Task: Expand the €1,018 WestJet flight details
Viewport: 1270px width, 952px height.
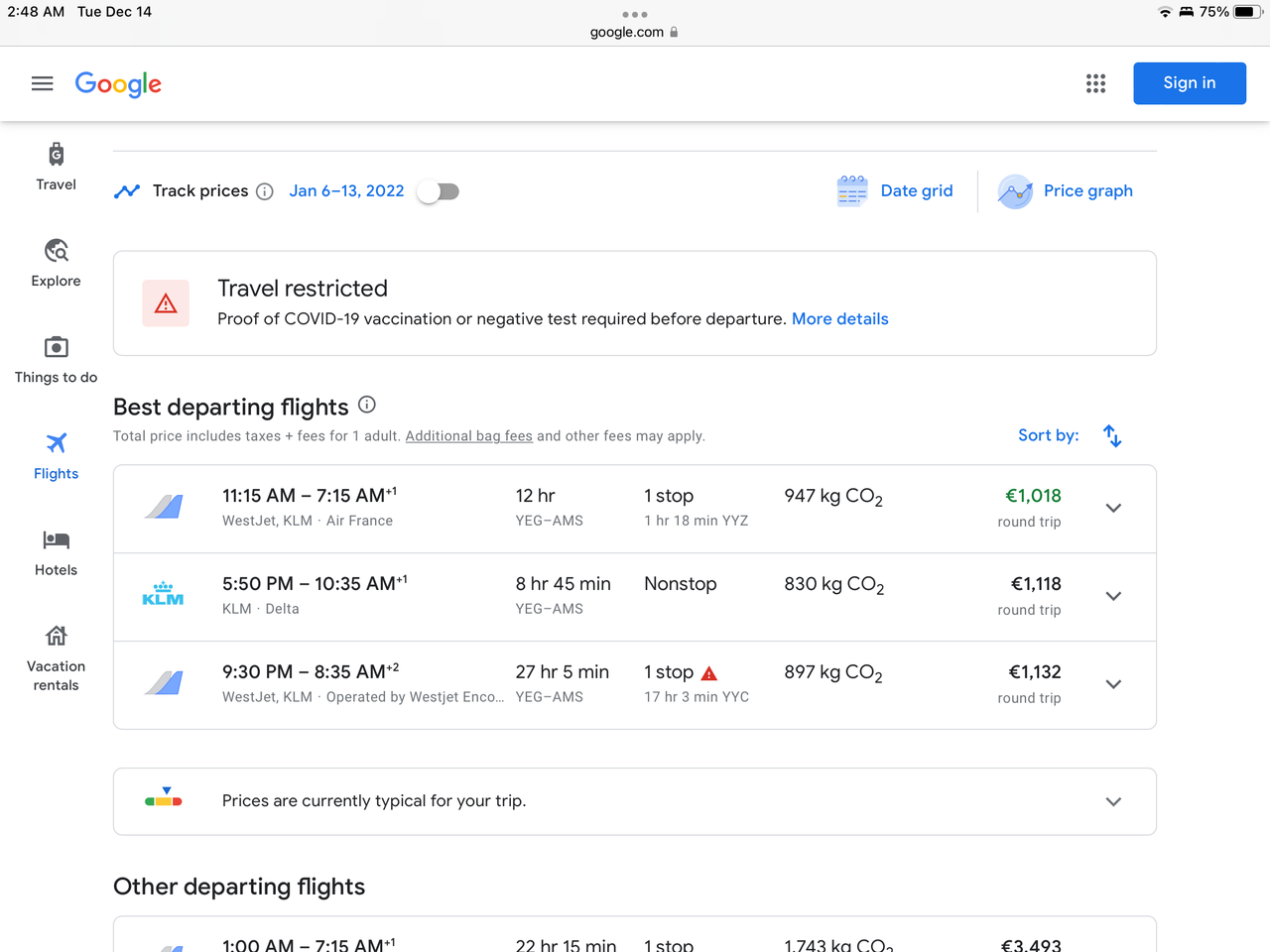Action: (x=1113, y=508)
